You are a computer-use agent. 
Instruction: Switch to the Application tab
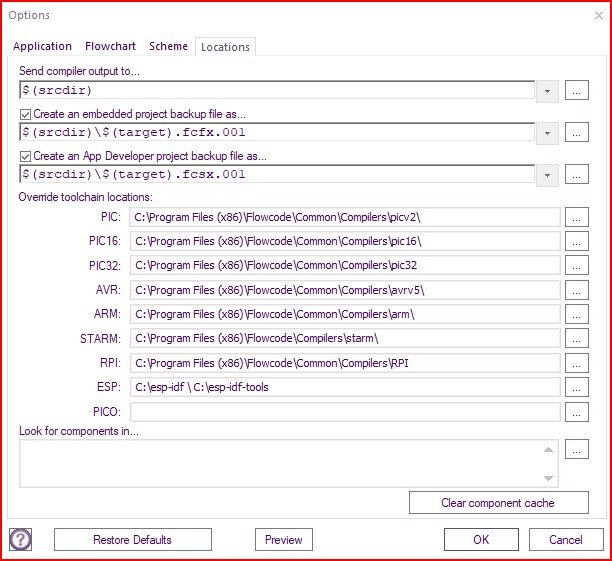point(42,46)
